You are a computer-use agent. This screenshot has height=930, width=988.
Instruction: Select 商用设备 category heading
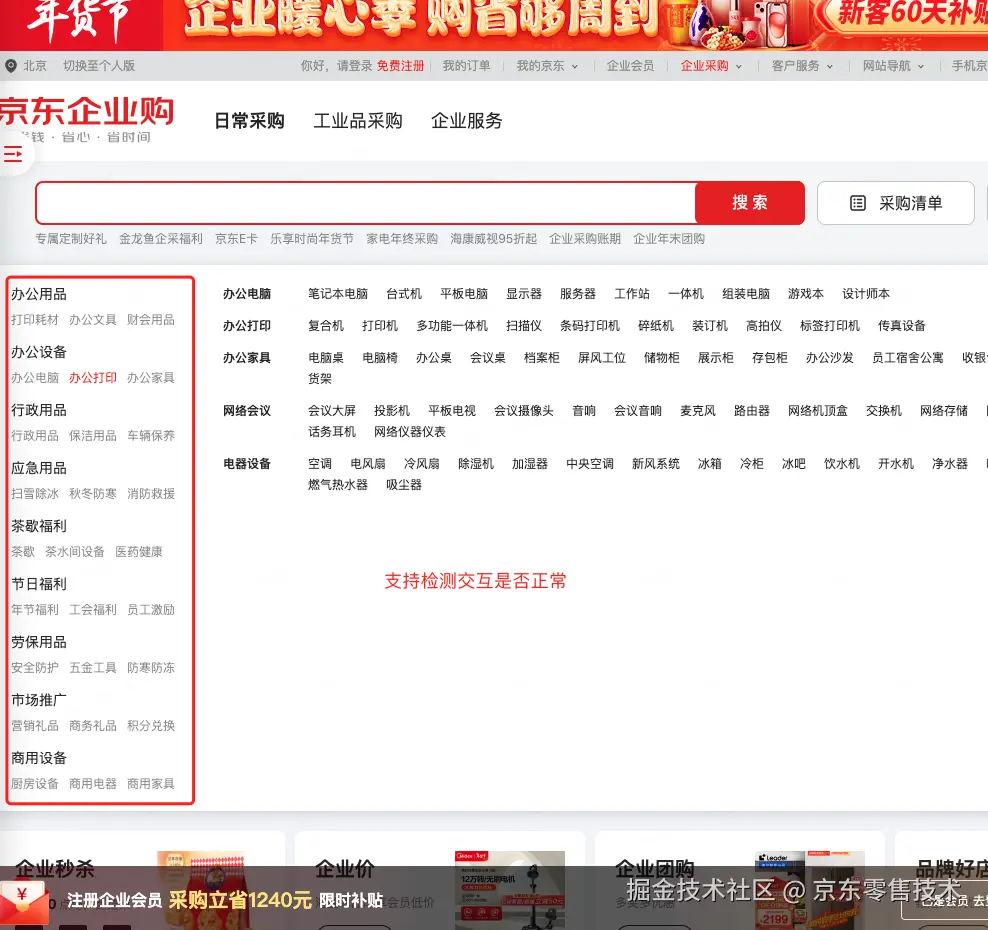(x=38, y=758)
